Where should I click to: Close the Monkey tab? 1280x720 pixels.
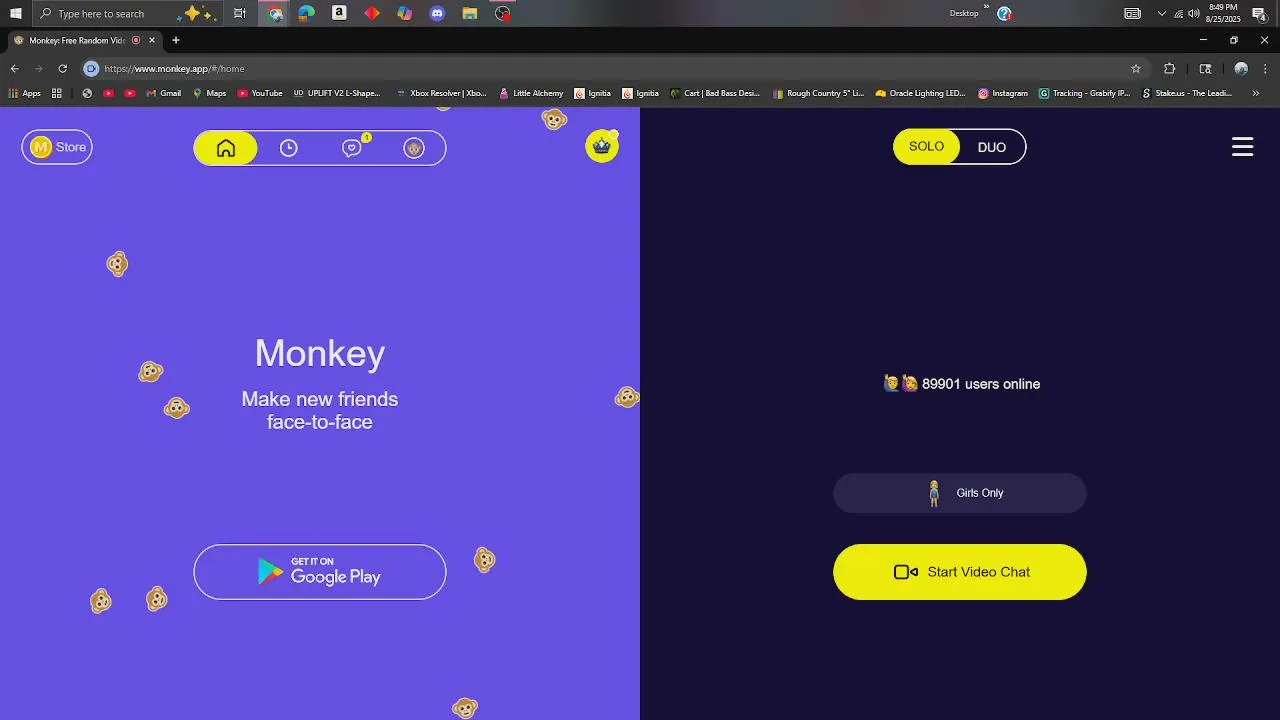(152, 41)
